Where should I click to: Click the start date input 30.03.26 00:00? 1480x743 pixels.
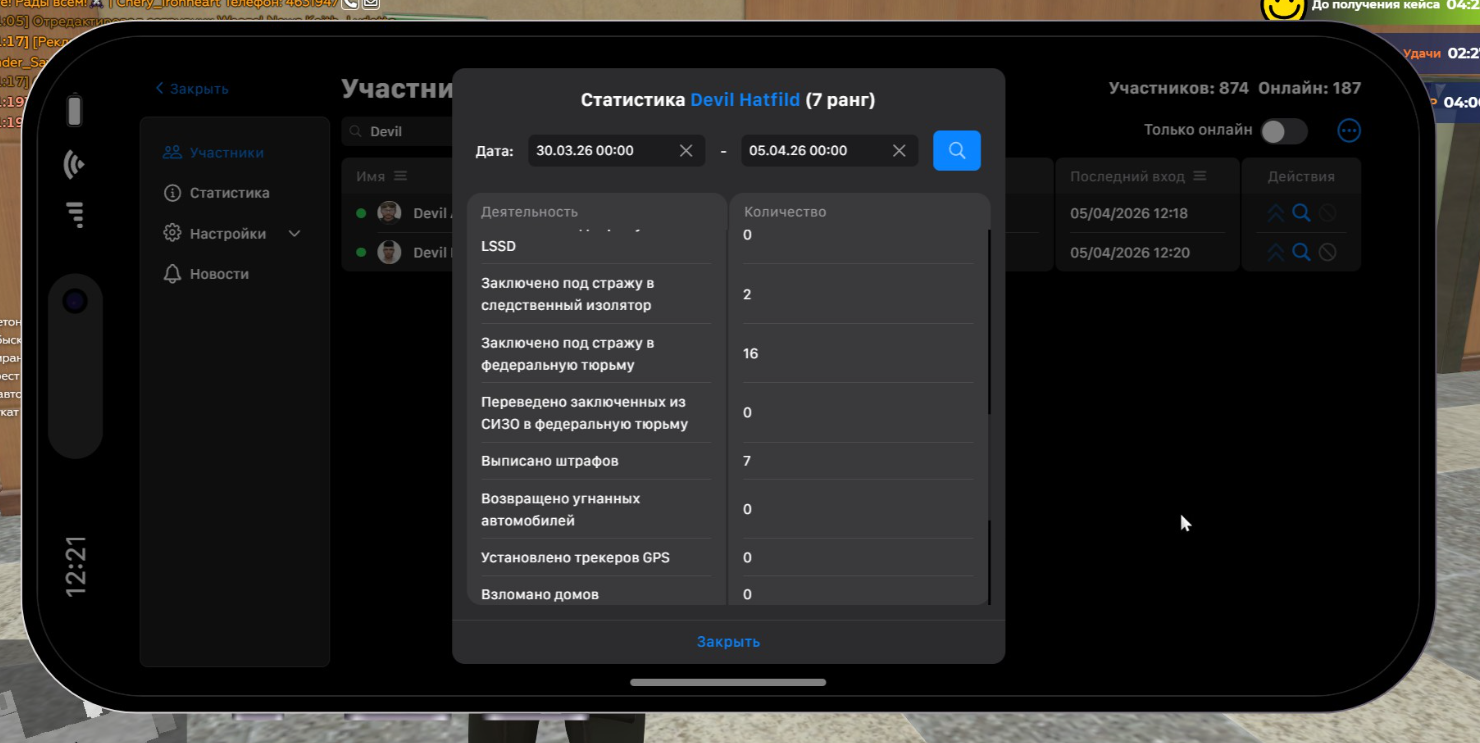click(x=600, y=151)
